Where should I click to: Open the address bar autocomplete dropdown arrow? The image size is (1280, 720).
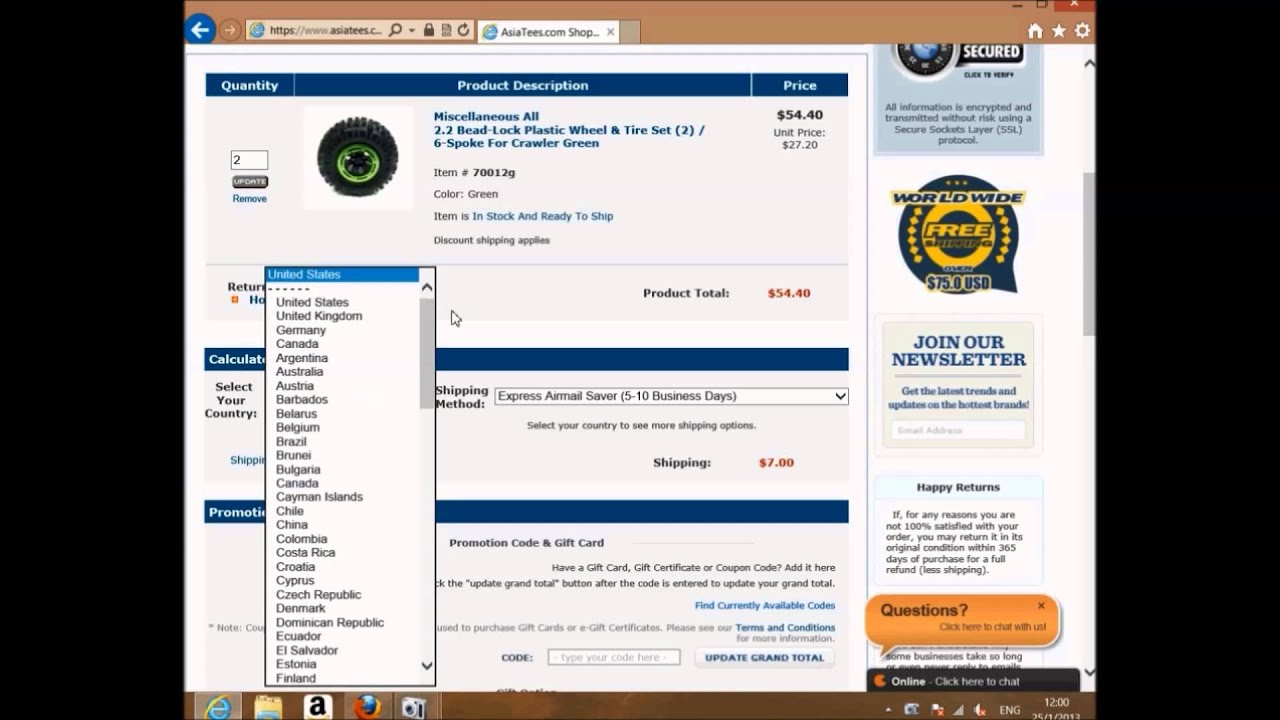411,30
